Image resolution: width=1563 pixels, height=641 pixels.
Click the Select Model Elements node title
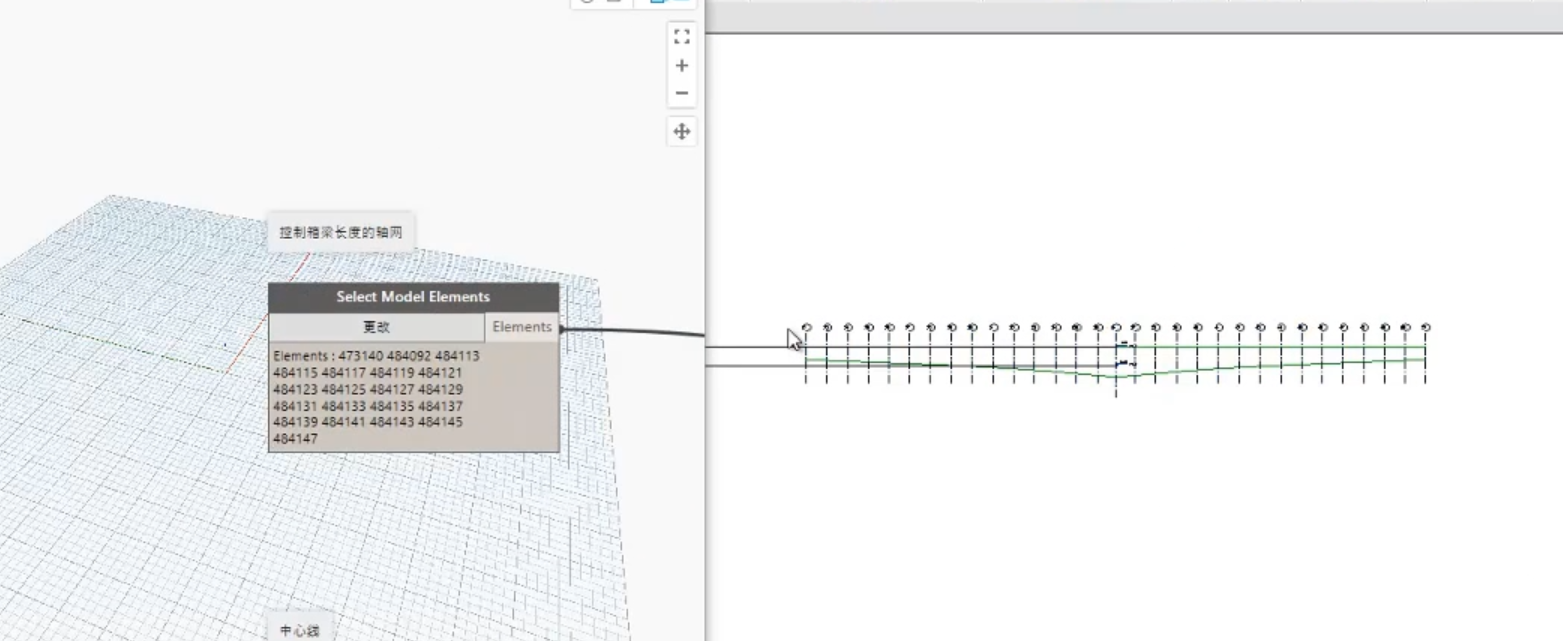coord(413,297)
